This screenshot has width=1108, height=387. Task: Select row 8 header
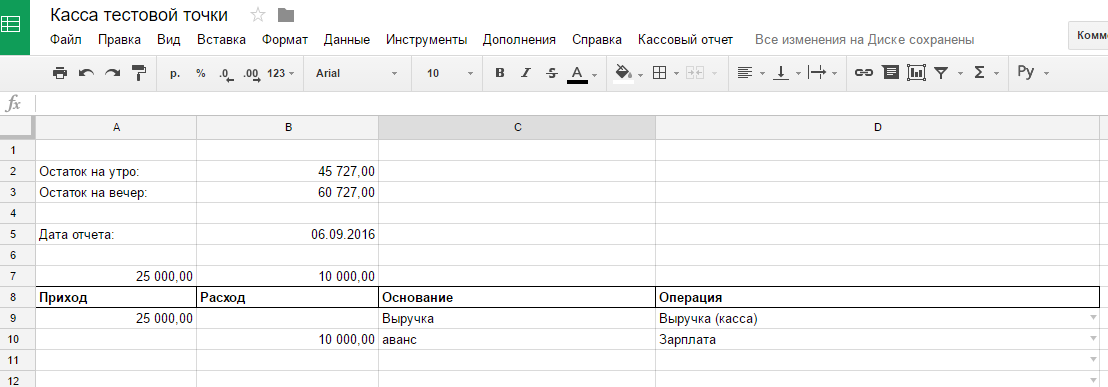pos(17,297)
